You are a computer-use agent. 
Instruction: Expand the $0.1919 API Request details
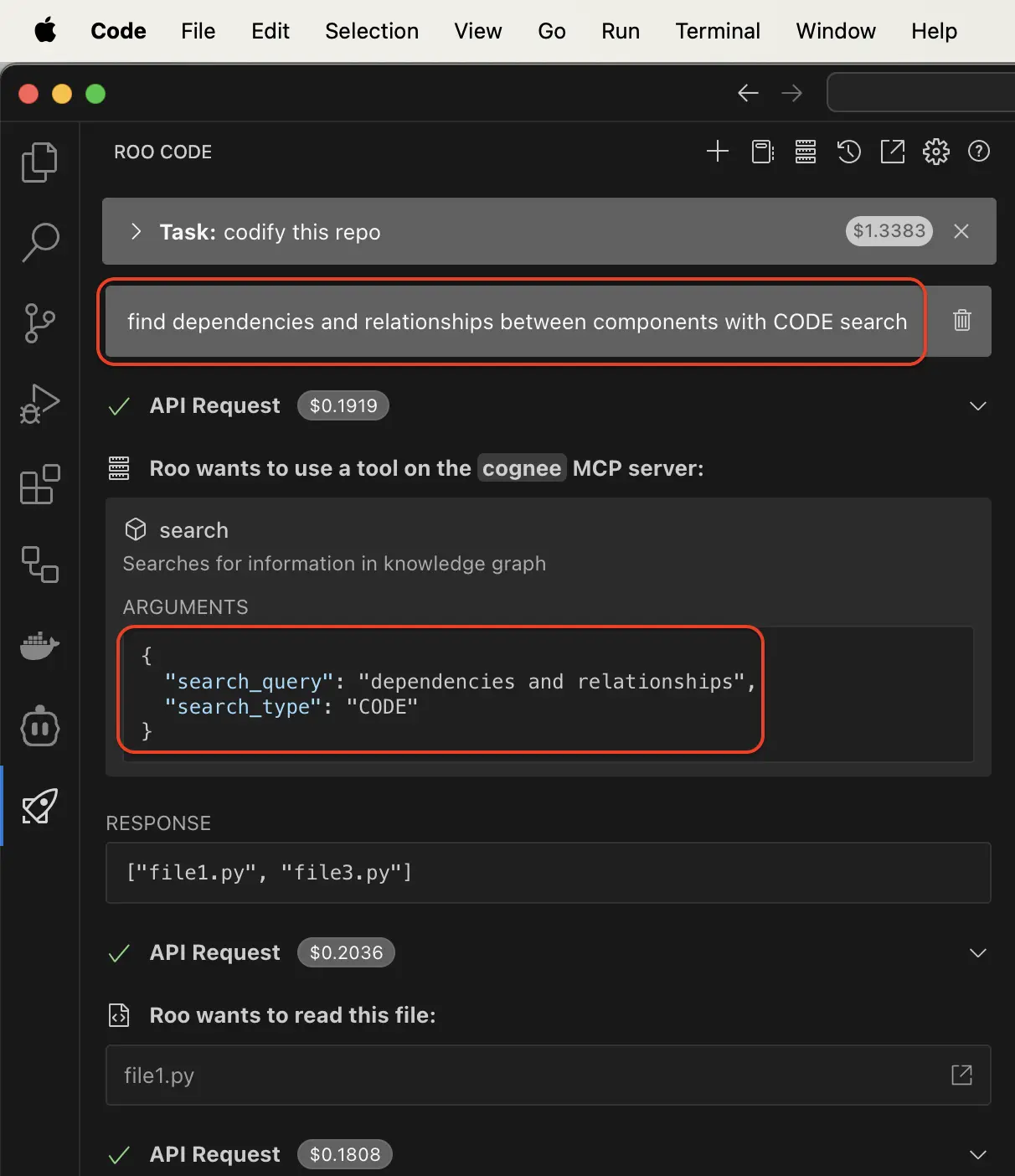977,406
